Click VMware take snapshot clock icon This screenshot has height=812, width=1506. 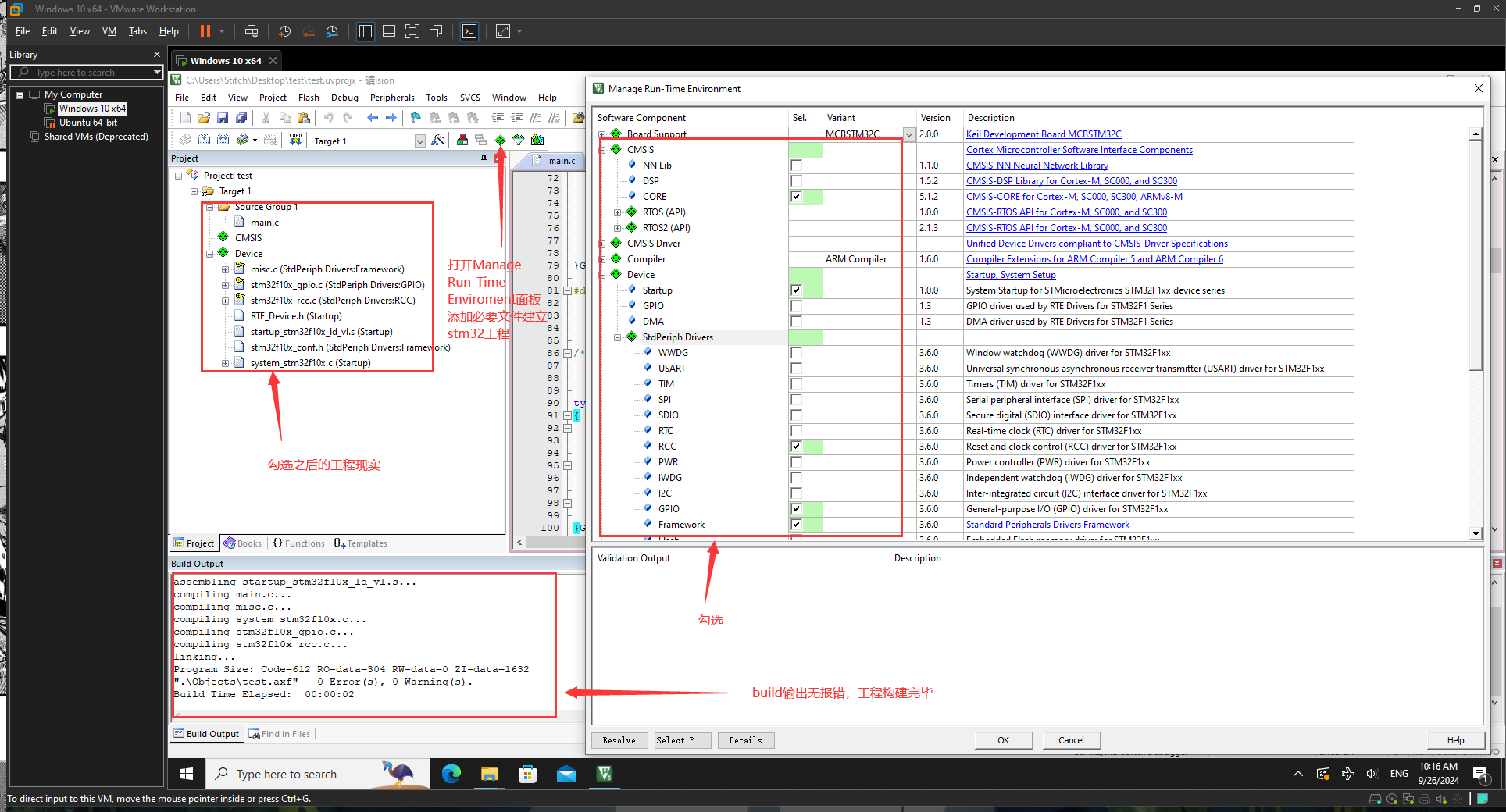pyautogui.click(x=285, y=31)
